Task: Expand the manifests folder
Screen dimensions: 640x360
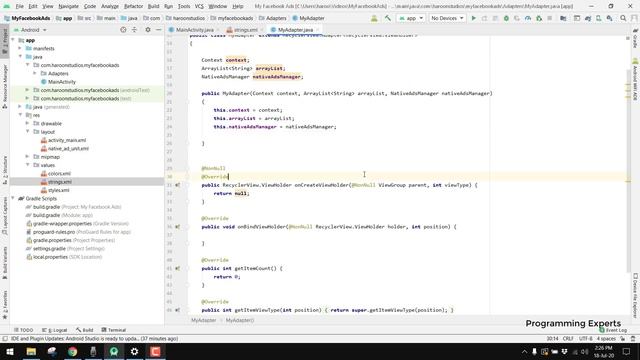Action: click(20, 49)
